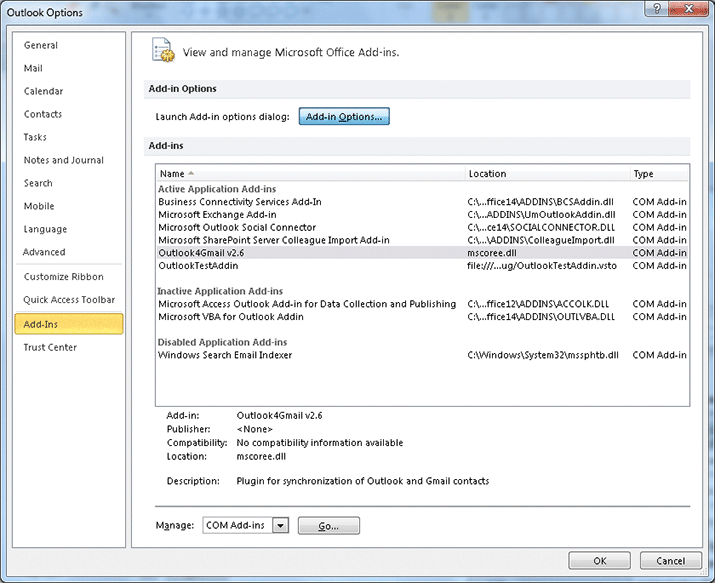Select the Add-Ins category
The image size is (715, 583).
click(x=69, y=324)
